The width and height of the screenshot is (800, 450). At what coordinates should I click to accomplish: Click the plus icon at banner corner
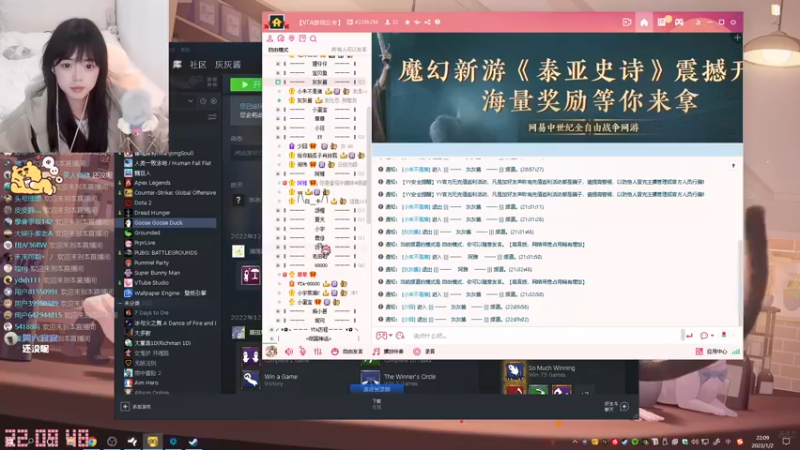[737, 38]
